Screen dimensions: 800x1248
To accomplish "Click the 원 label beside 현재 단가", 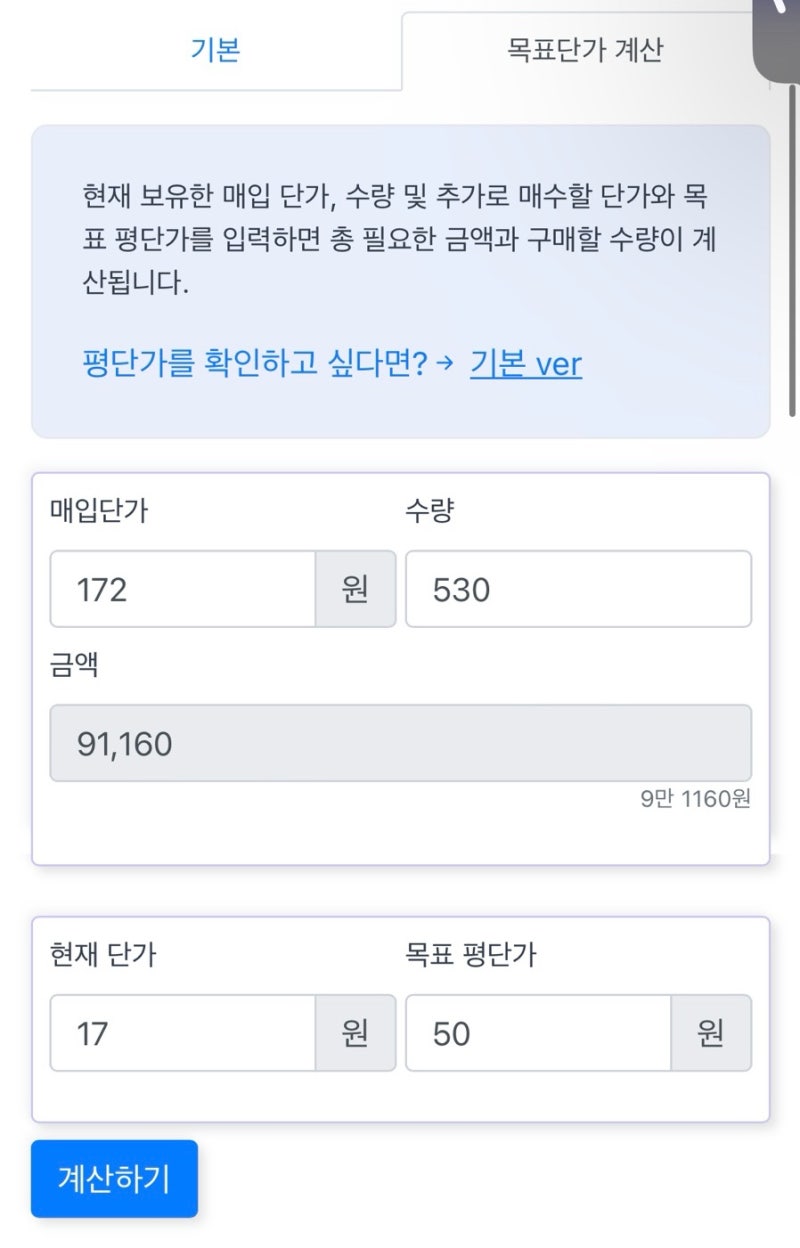I will coord(355,1032).
